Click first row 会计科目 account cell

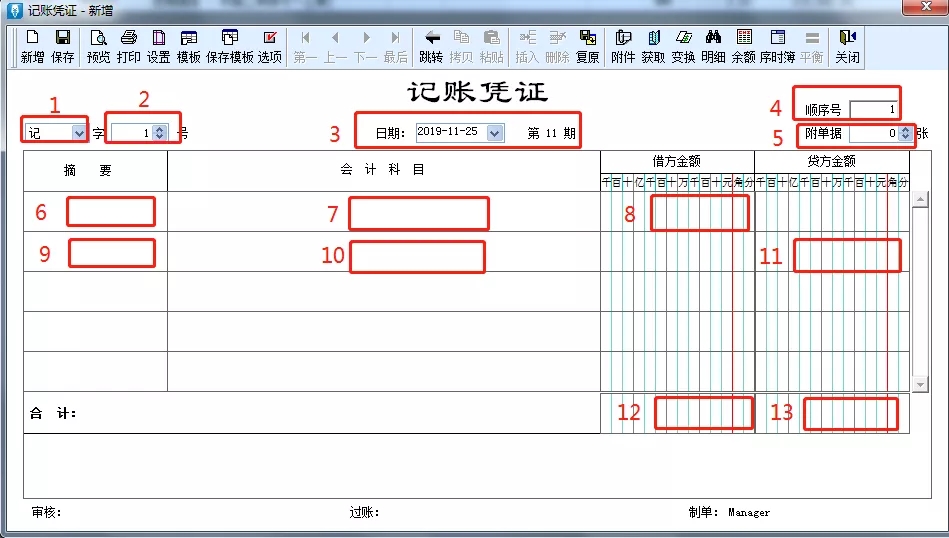(x=384, y=212)
